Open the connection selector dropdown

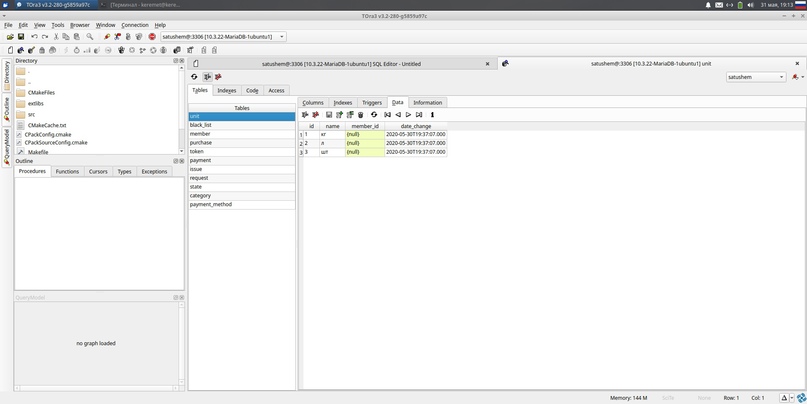coord(223,37)
